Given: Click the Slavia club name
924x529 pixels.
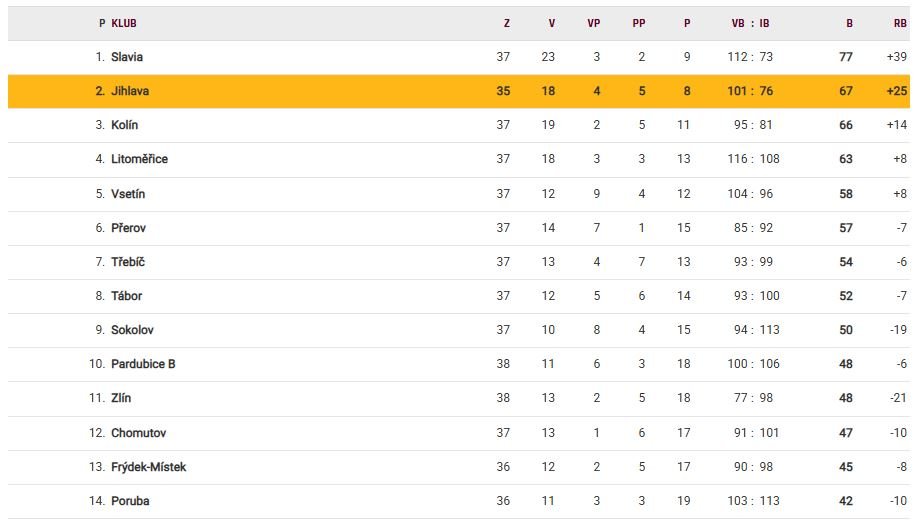Looking at the screenshot, I should click(x=127, y=57).
